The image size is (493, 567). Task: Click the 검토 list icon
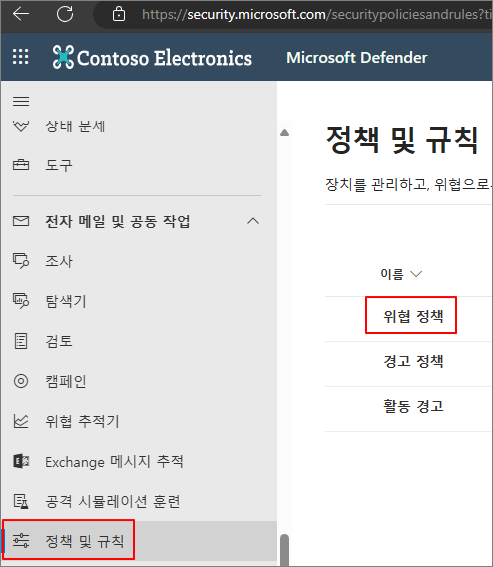(21, 341)
